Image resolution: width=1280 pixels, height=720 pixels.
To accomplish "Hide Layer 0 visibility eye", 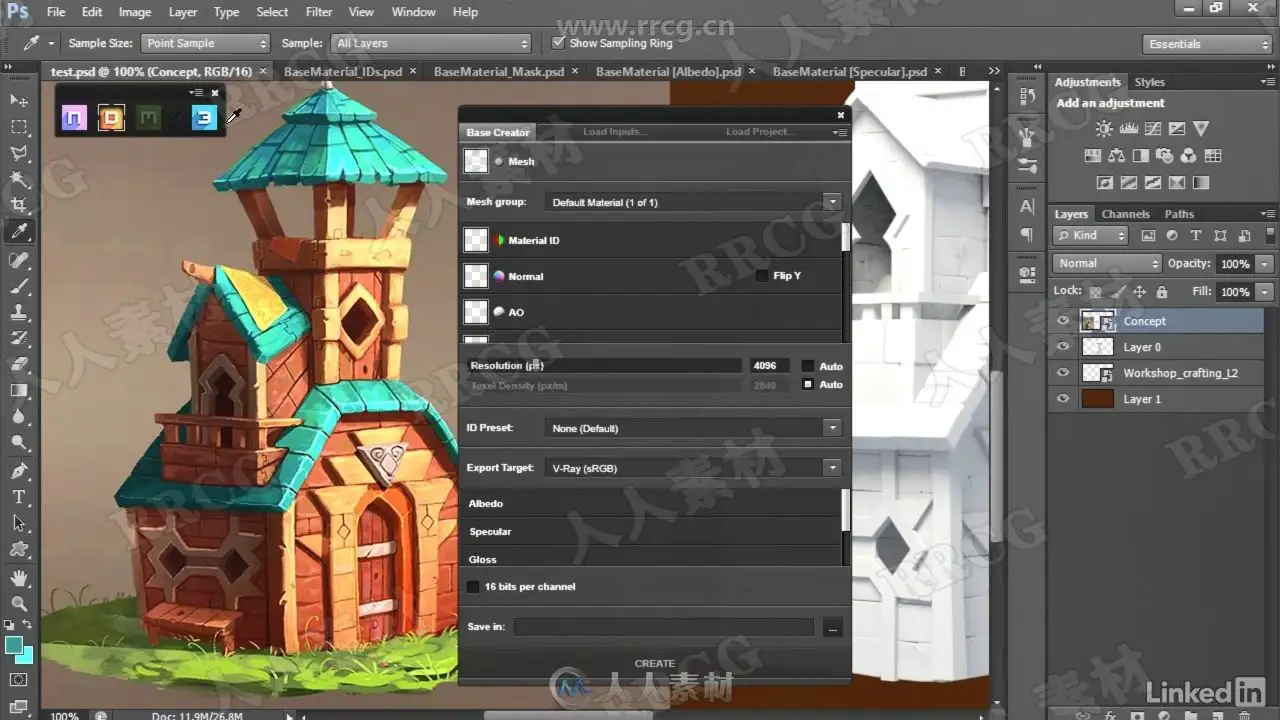I will coord(1063,347).
